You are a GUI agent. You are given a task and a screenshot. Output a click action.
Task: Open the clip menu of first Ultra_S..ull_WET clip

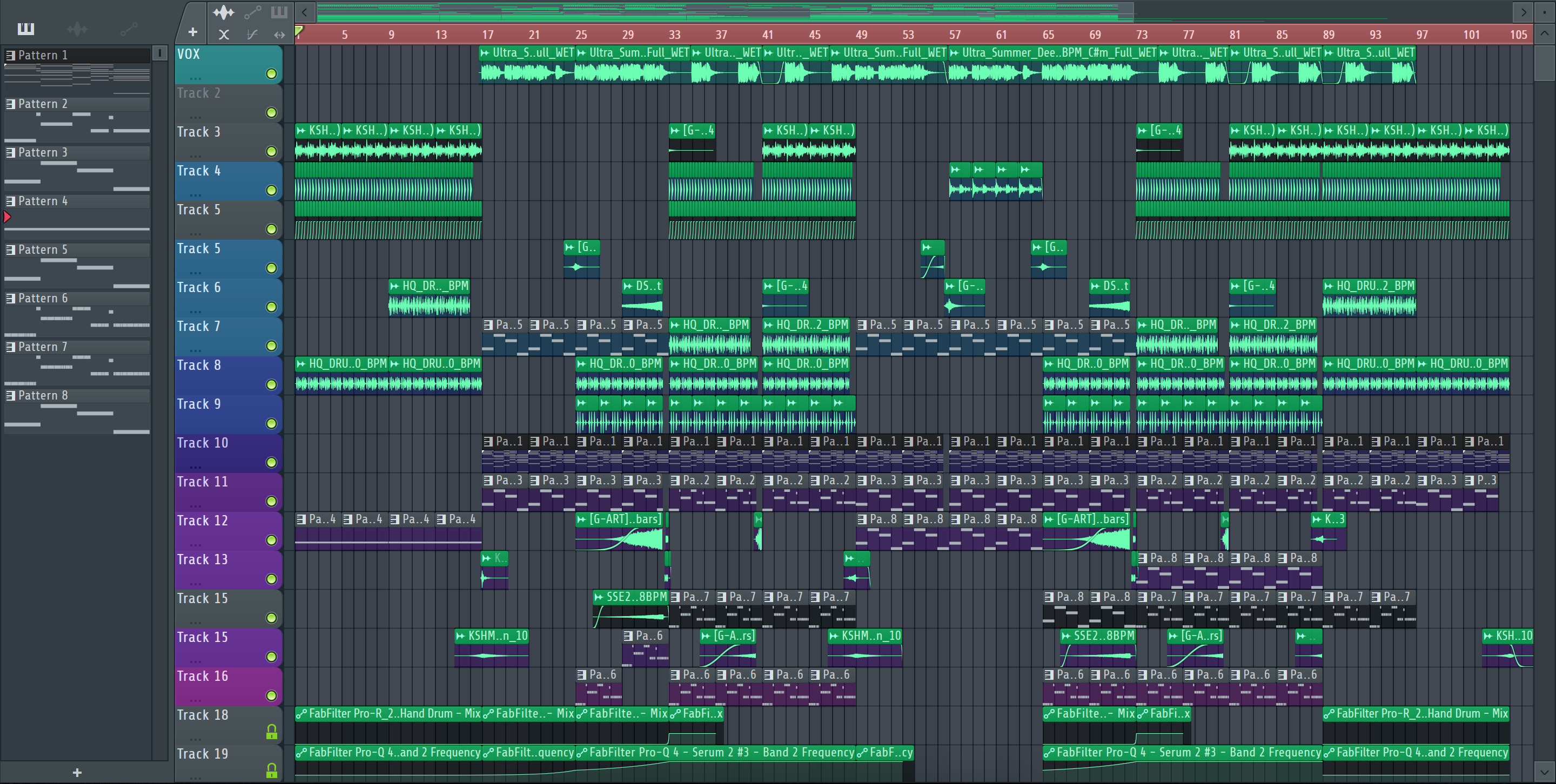485,53
